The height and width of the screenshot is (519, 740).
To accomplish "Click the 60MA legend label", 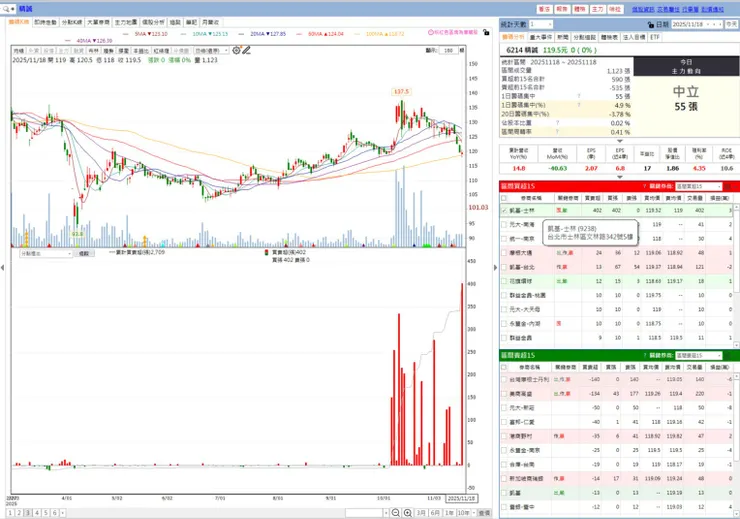I will click(326, 34).
